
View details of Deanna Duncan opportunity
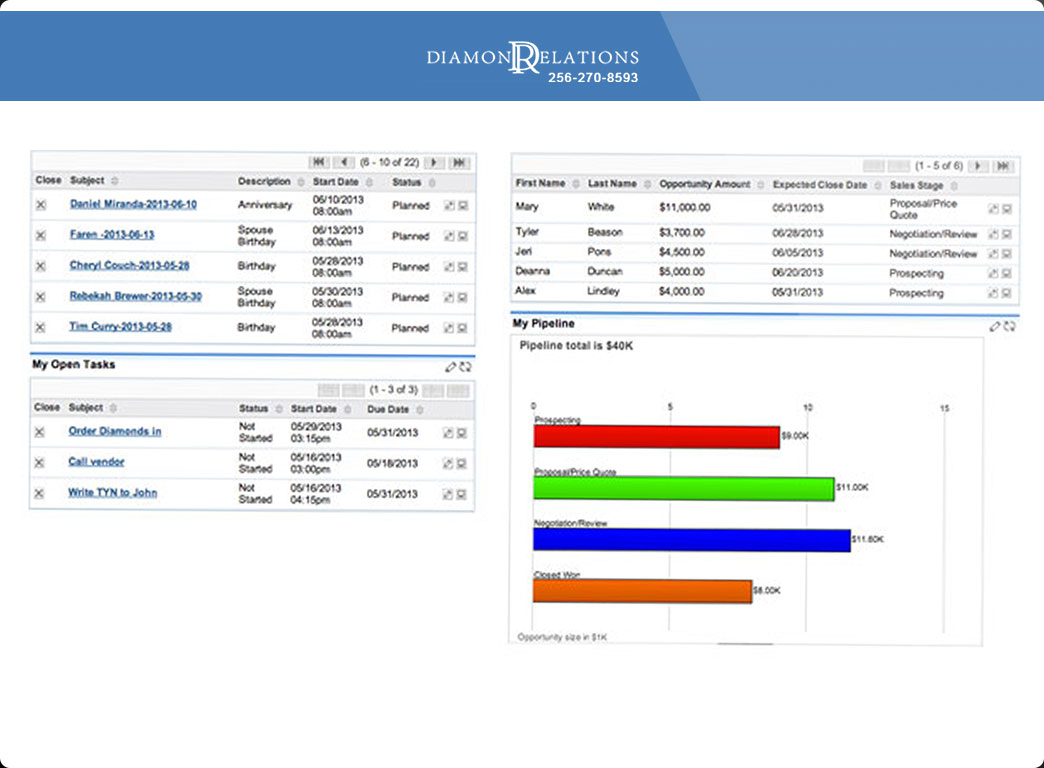1007,274
